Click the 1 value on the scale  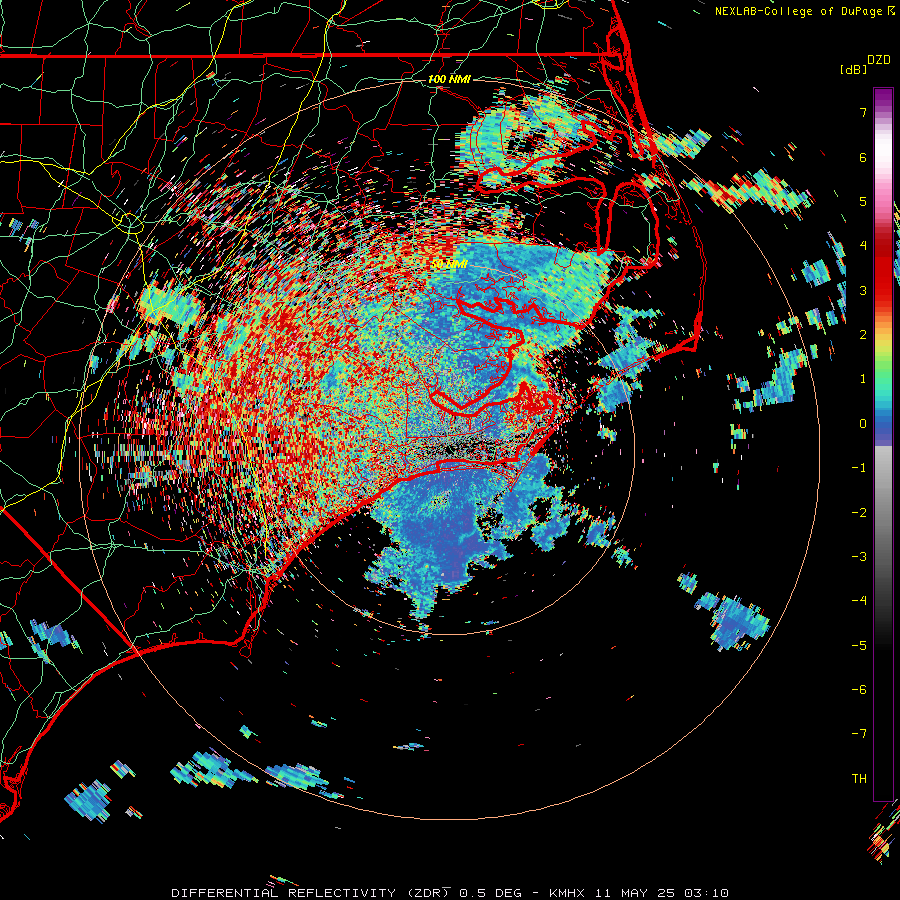point(863,379)
